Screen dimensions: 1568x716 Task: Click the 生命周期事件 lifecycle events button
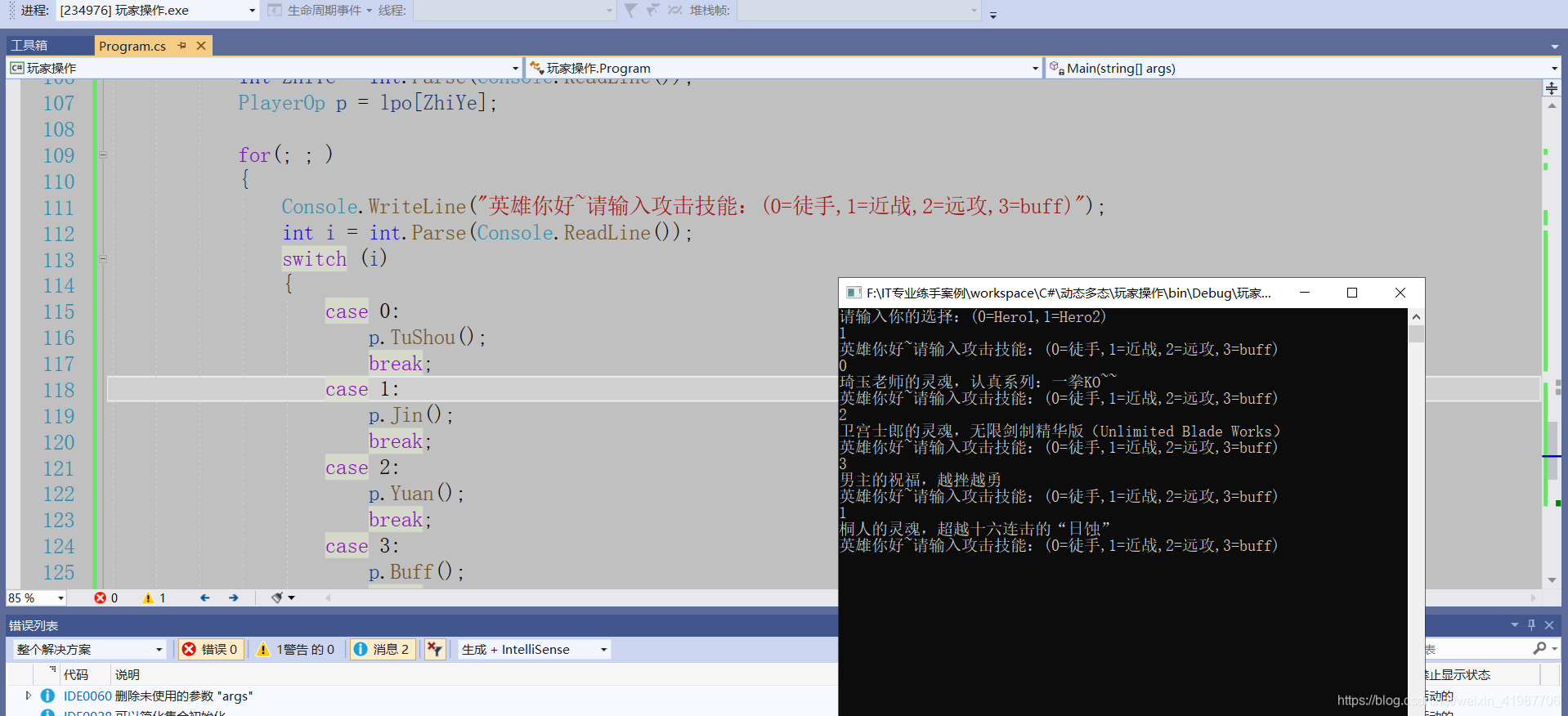pos(320,11)
